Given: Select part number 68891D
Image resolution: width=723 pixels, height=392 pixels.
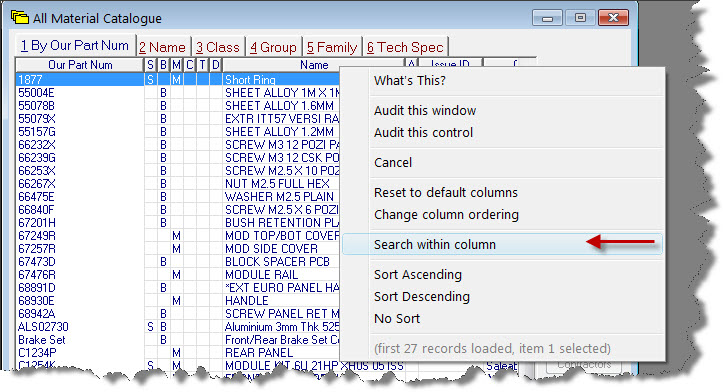Looking at the screenshot, I should pyautogui.click(x=37, y=288).
